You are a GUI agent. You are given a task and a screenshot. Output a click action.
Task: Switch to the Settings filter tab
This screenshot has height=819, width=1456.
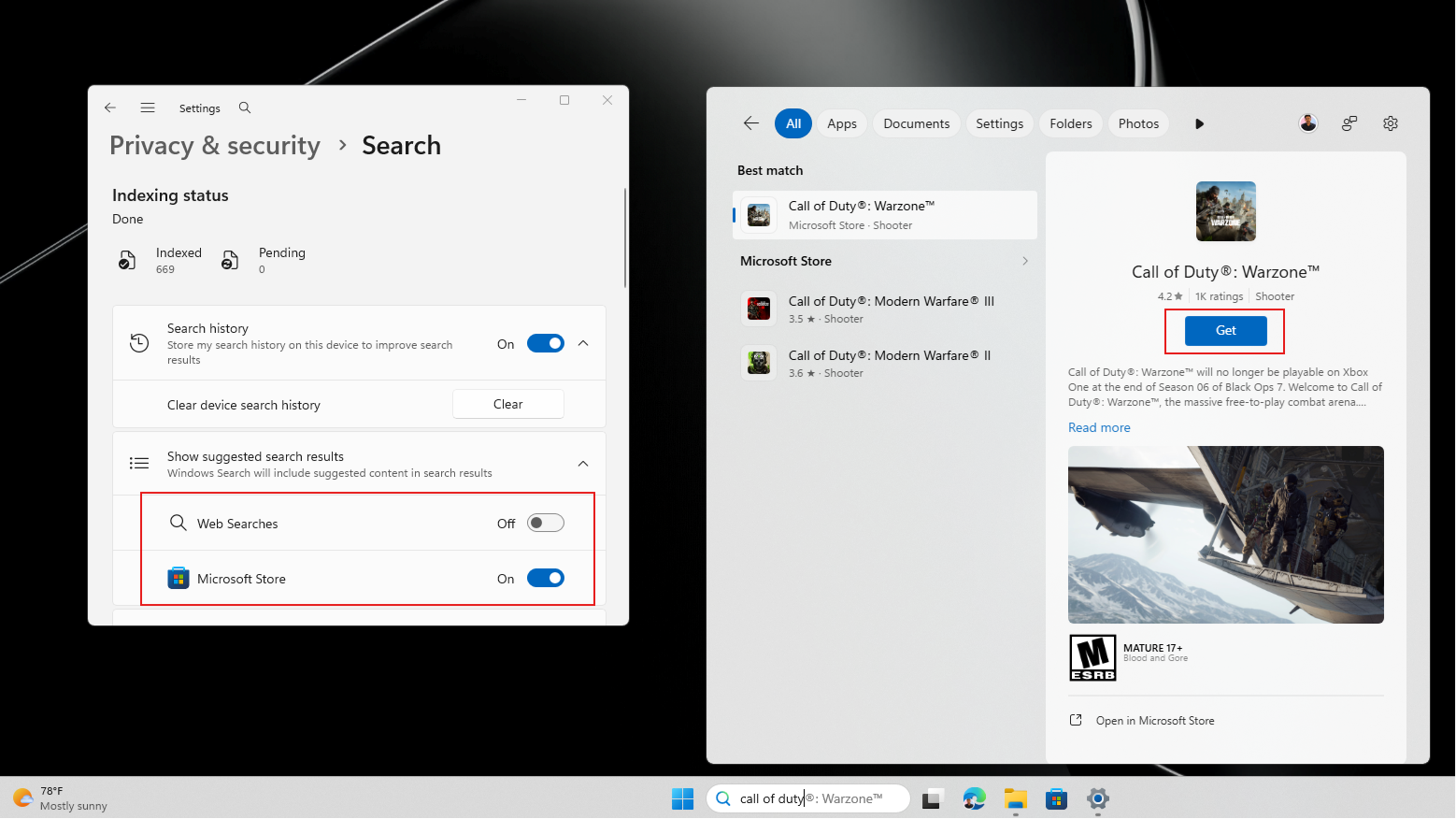[x=1000, y=123]
